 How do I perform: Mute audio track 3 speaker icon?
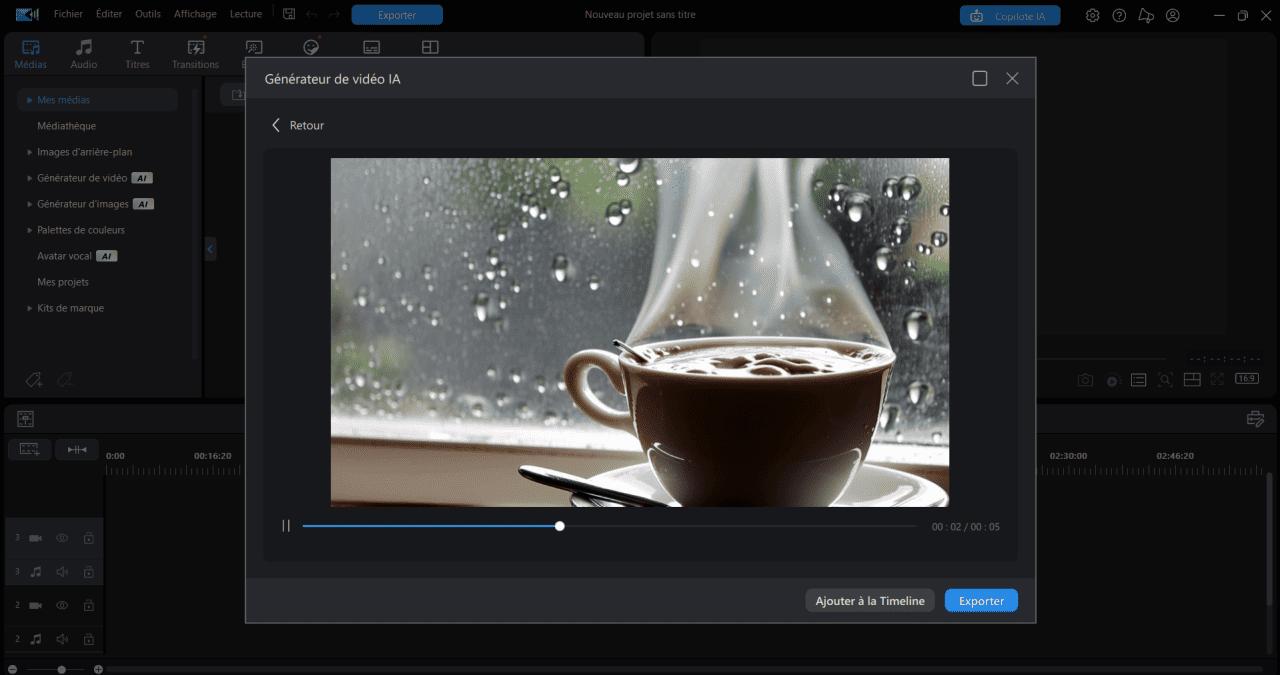(x=62, y=572)
